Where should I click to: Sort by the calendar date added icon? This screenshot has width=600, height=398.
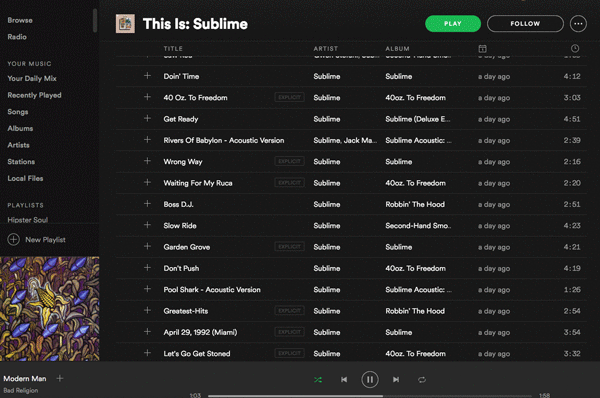click(483, 49)
